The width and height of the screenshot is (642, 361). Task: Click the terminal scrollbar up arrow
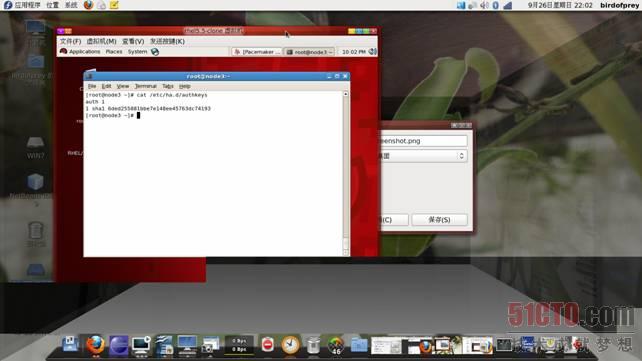point(346,94)
